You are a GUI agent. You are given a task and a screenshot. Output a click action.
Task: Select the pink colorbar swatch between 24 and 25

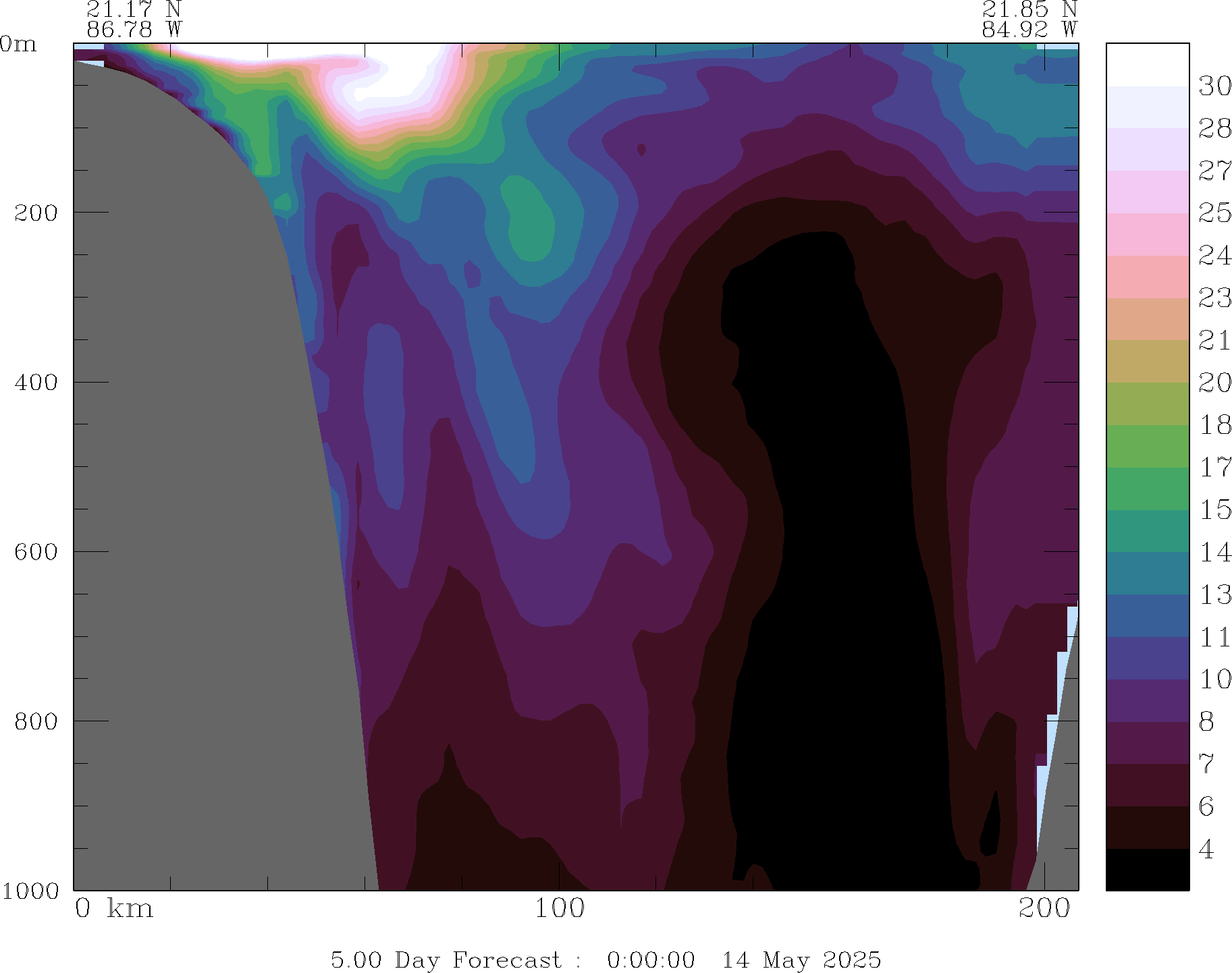pos(1148,234)
